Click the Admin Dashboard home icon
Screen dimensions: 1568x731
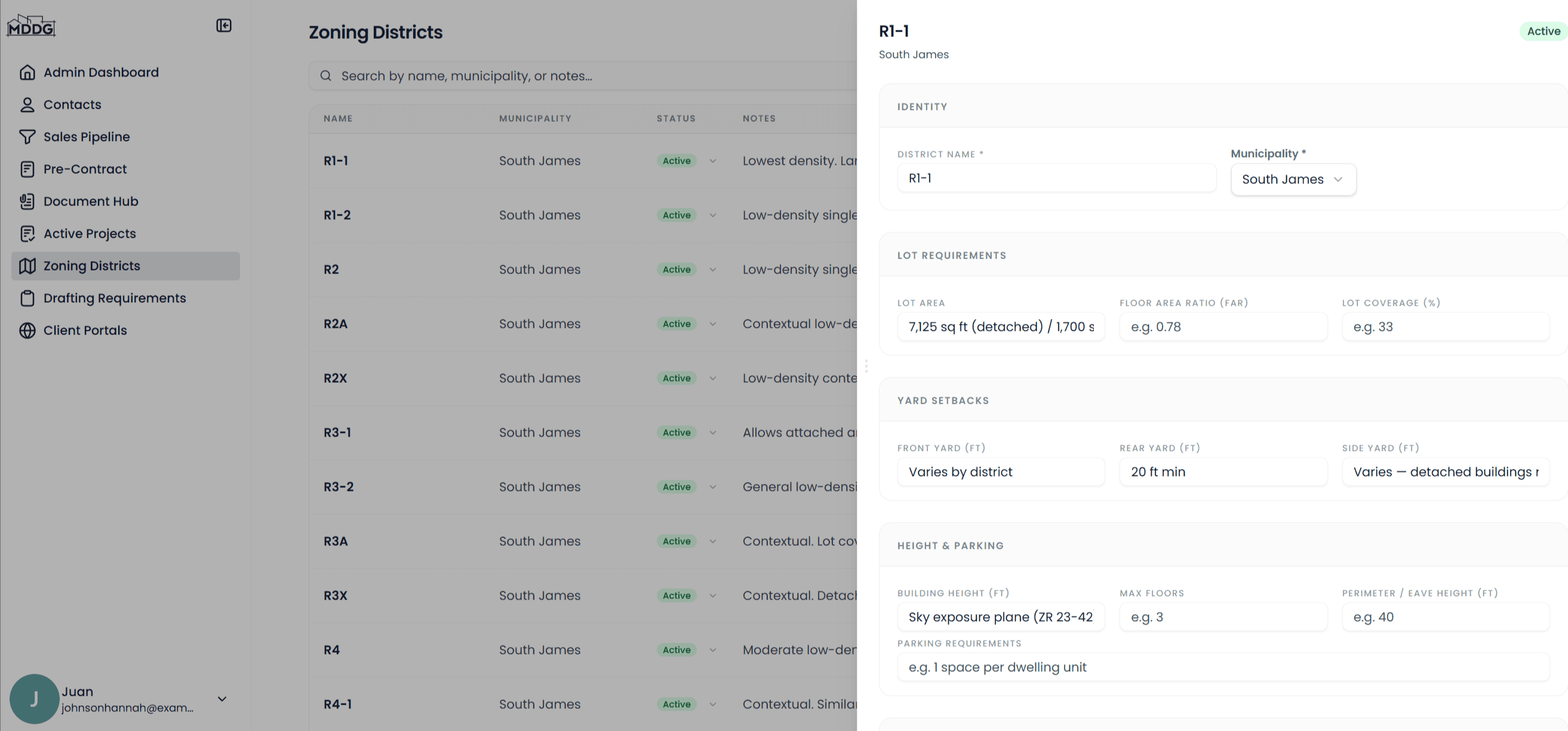coord(27,72)
